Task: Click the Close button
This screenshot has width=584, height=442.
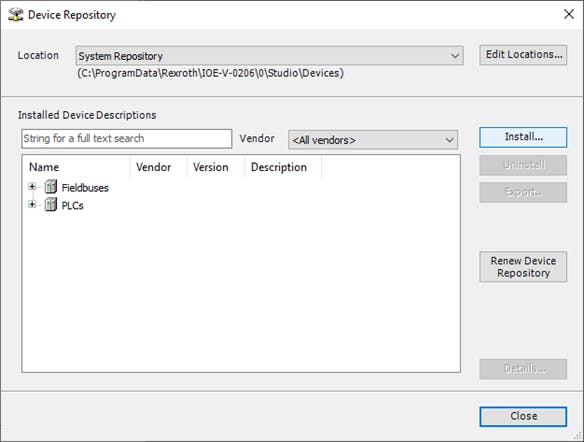Action: point(523,416)
